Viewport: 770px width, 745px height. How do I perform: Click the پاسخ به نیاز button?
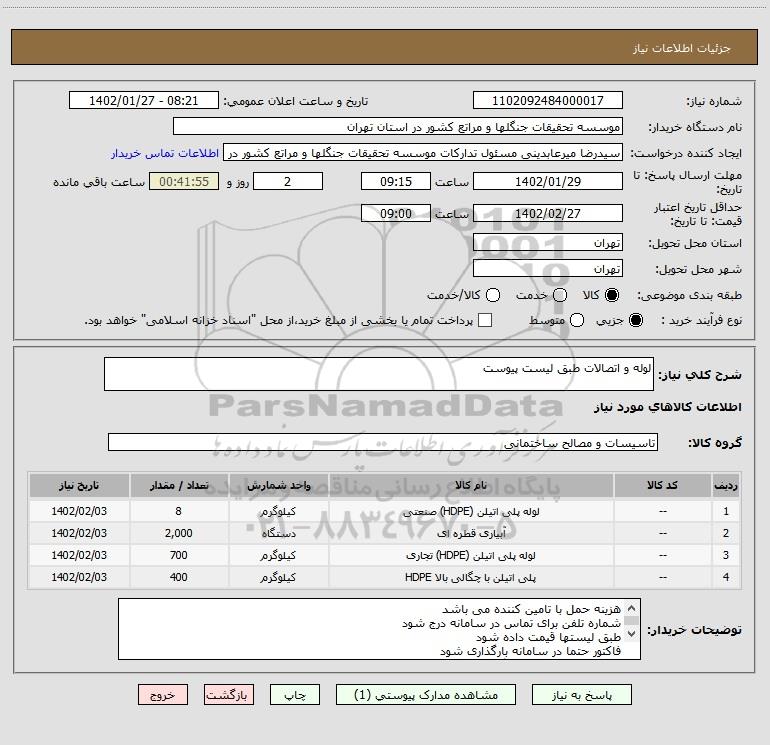(582, 695)
